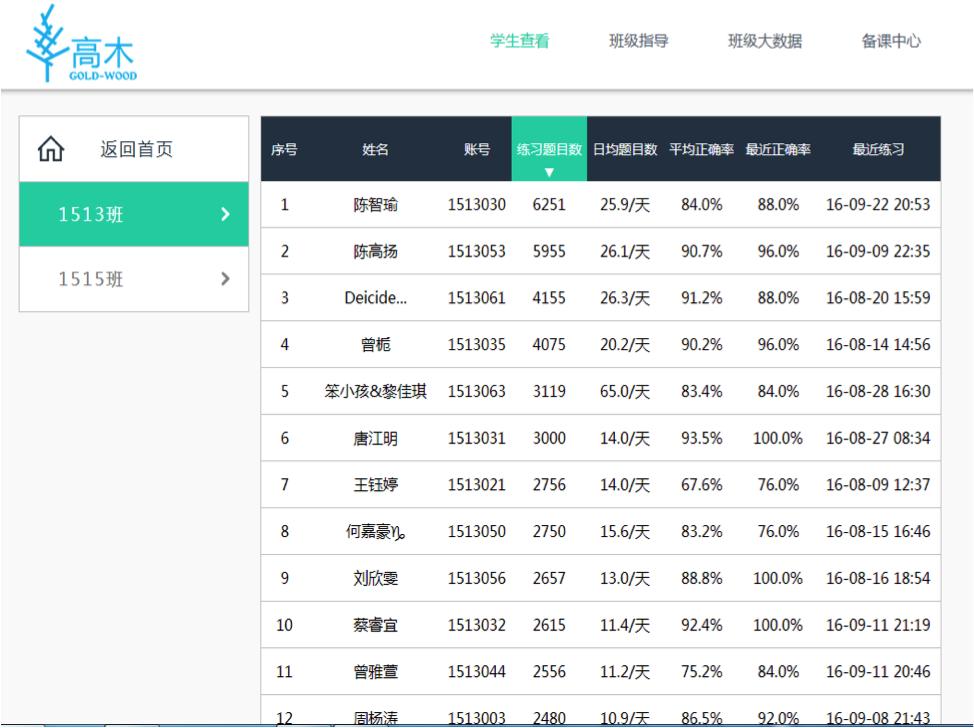Click the 姓名 column header
974x728 pixels.
376,150
